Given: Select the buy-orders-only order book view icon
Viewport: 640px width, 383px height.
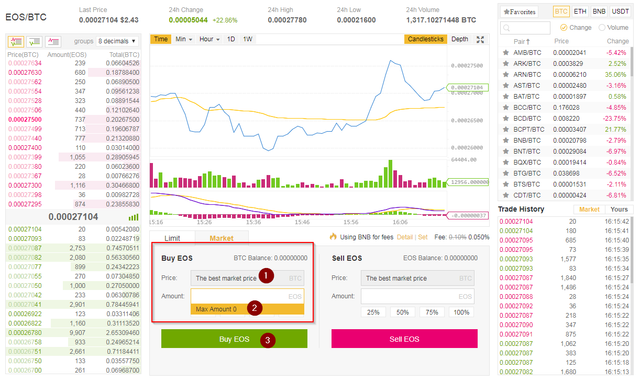Looking at the screenshot, I should tap(35, 41).
